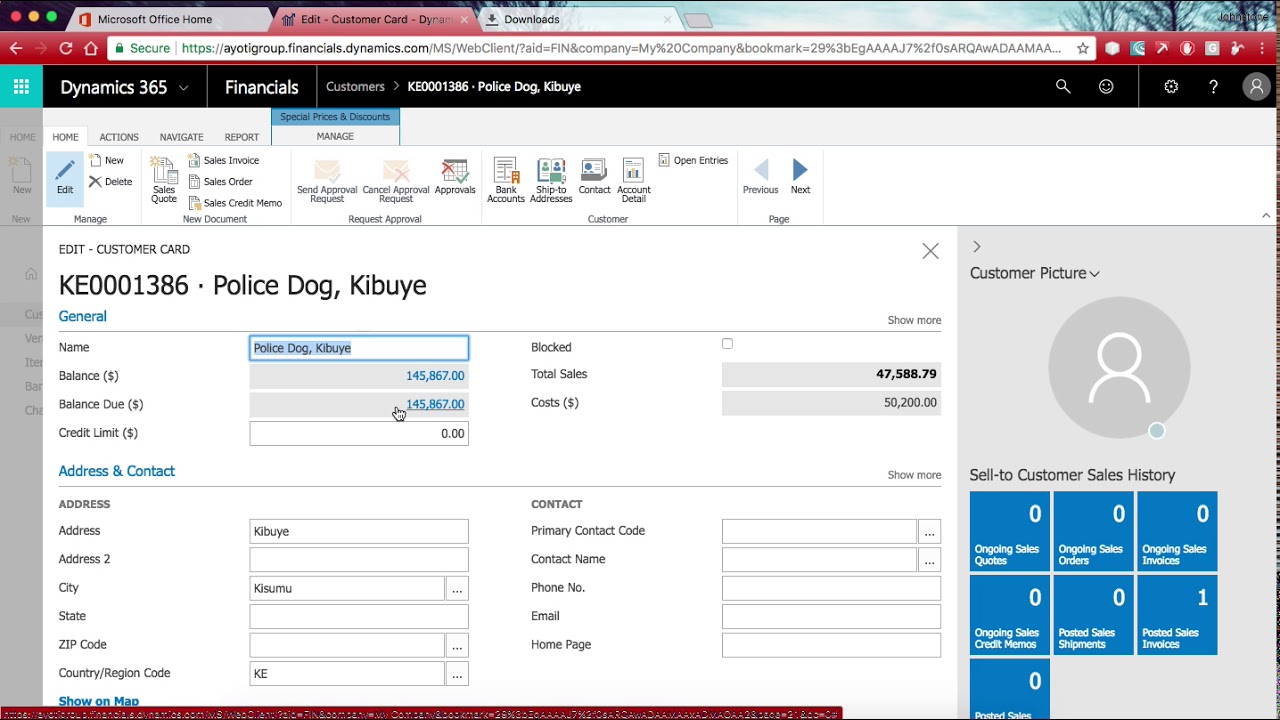Open City lookup ellipsis button
The width and height of the screenshot is (1280, 720).
457,589
